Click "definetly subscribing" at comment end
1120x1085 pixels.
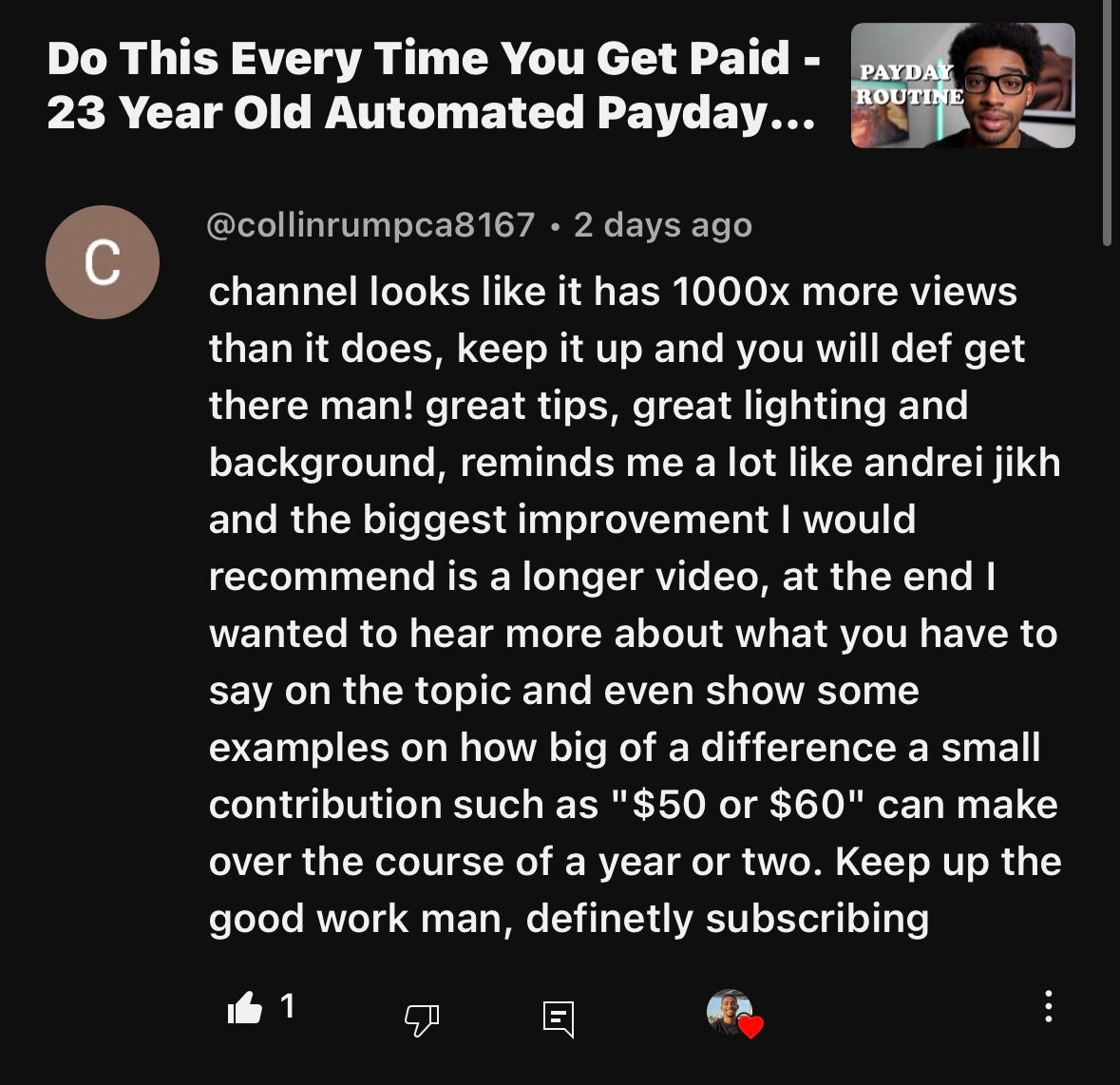(x=727, y=919)
